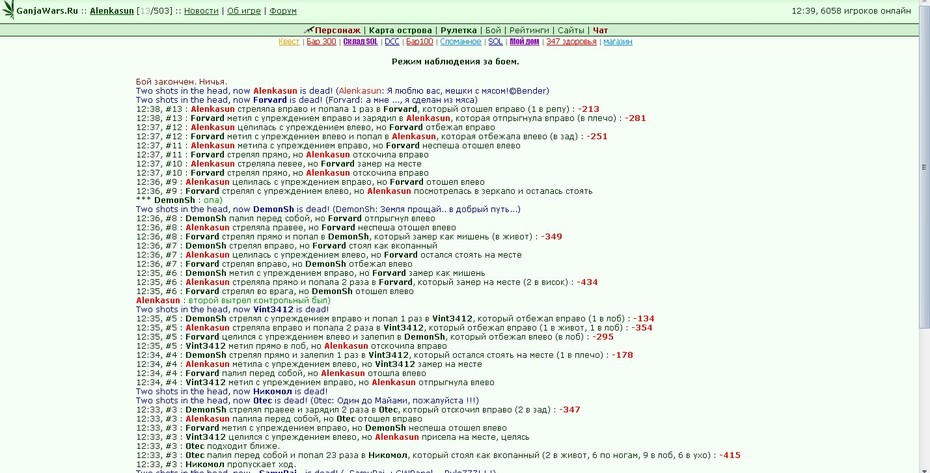
Task: Click the -347 damage value
Action: pyautogui.click(x=569, y=409)
